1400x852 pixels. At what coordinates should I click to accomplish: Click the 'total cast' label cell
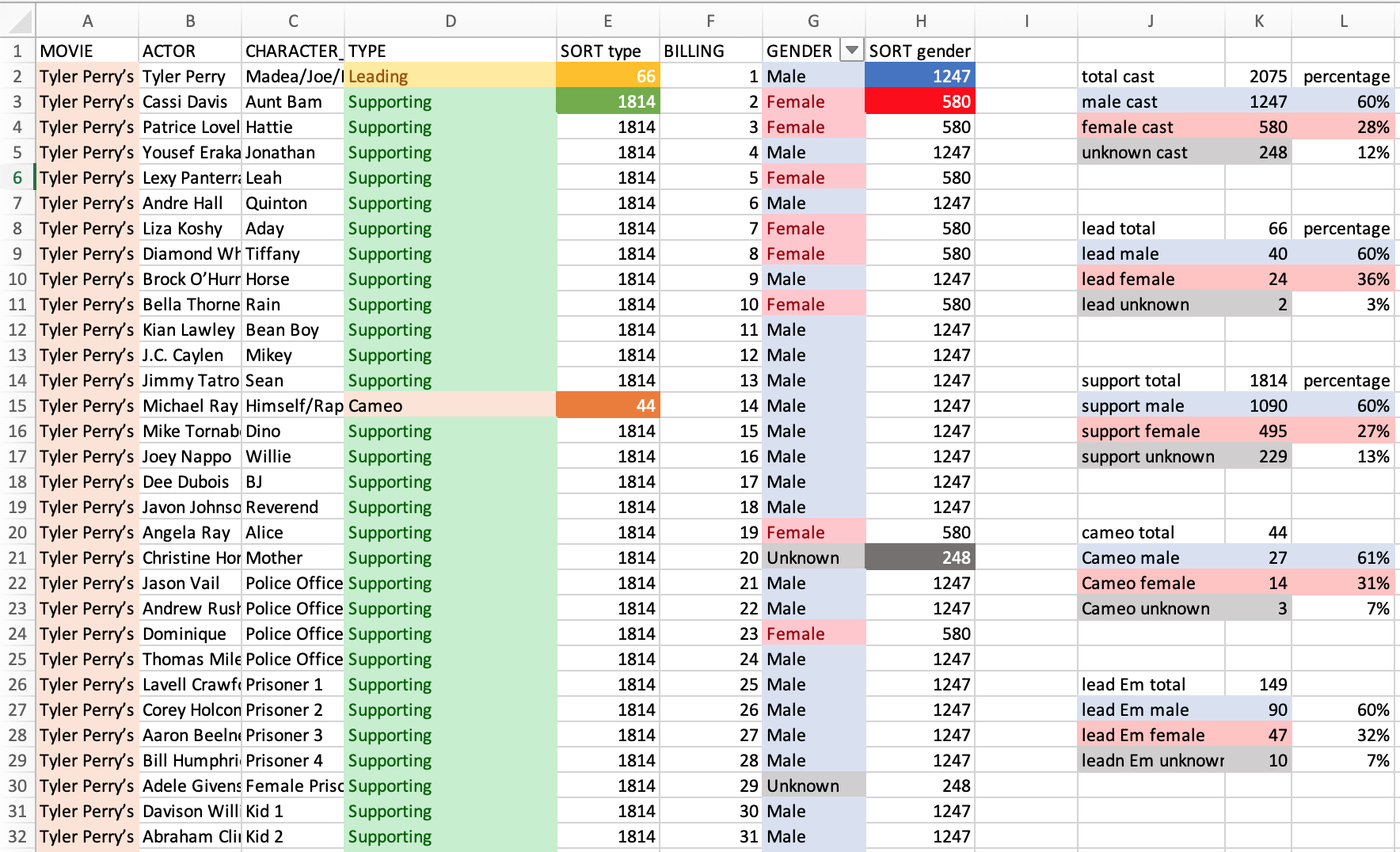pos(1151,76)
